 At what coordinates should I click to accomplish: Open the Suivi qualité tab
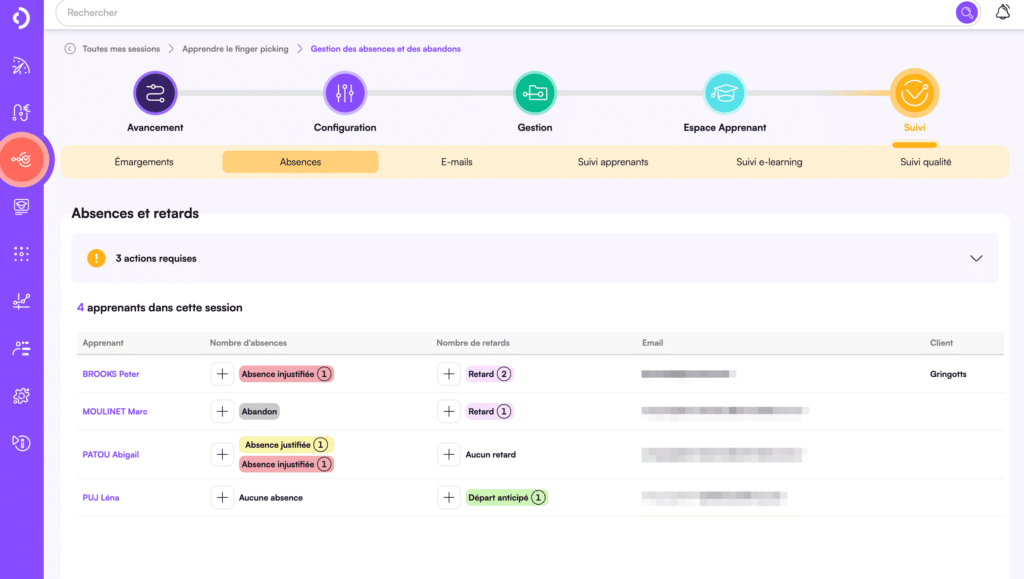[925, 162]
